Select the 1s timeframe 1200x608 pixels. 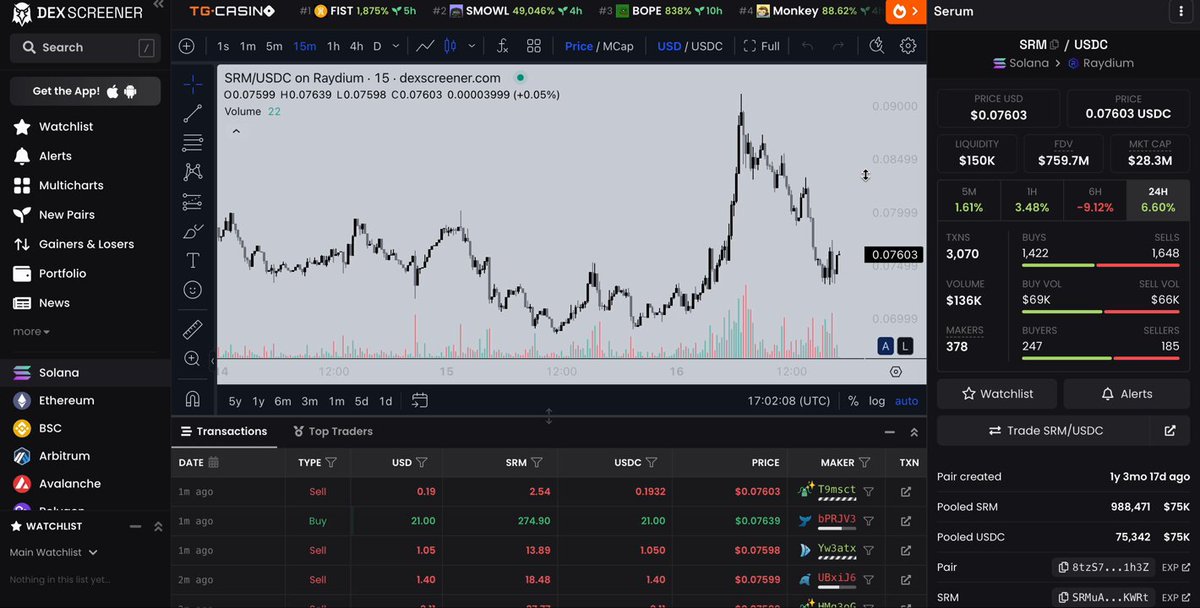click(223, 46)
